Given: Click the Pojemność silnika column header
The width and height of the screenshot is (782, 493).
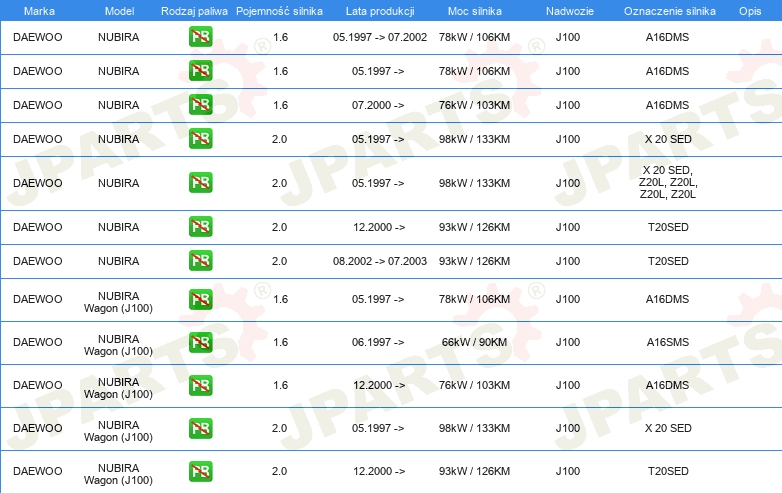Looking at the screenshot, I should click(279, 11).
